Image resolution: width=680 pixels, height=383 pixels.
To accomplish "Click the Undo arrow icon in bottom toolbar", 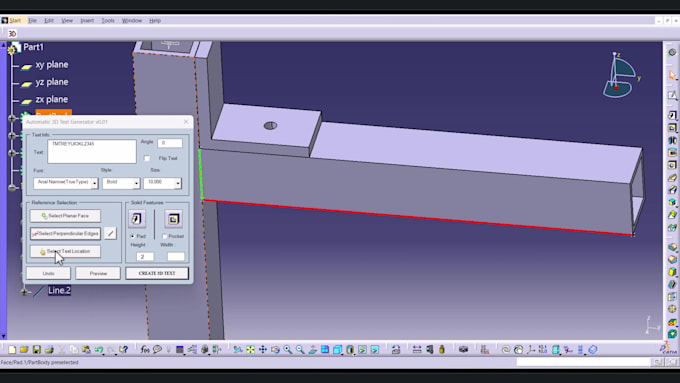I will pyautogui.click(x=99, y=349).
